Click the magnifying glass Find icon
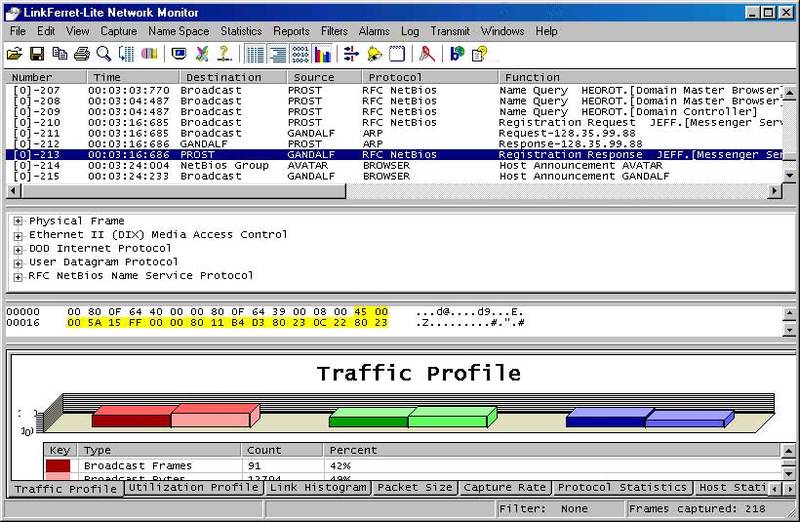The image size is (800, 522). [x=104, y=54]
